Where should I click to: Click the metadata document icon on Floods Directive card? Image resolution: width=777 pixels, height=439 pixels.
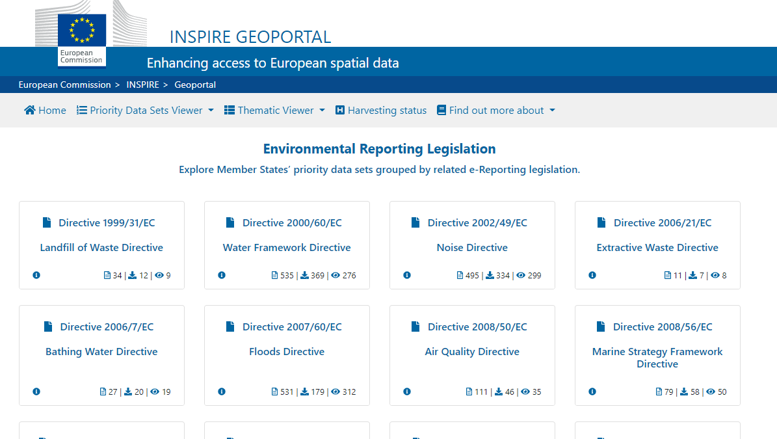276,392
